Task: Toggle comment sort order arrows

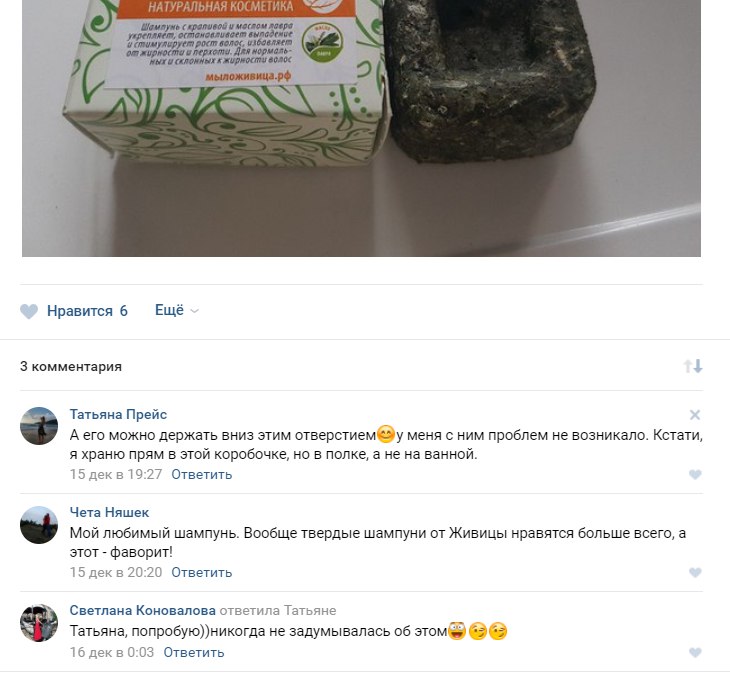Action: 693,366
